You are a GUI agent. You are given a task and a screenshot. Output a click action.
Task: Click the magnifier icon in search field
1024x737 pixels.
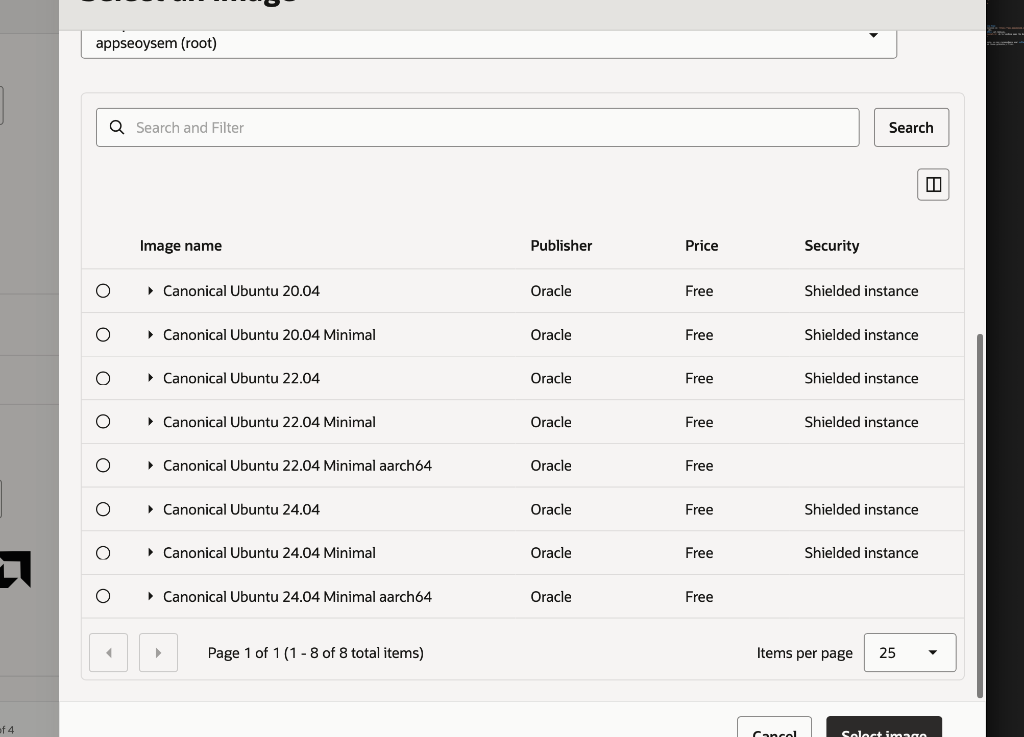pos(117,127)
